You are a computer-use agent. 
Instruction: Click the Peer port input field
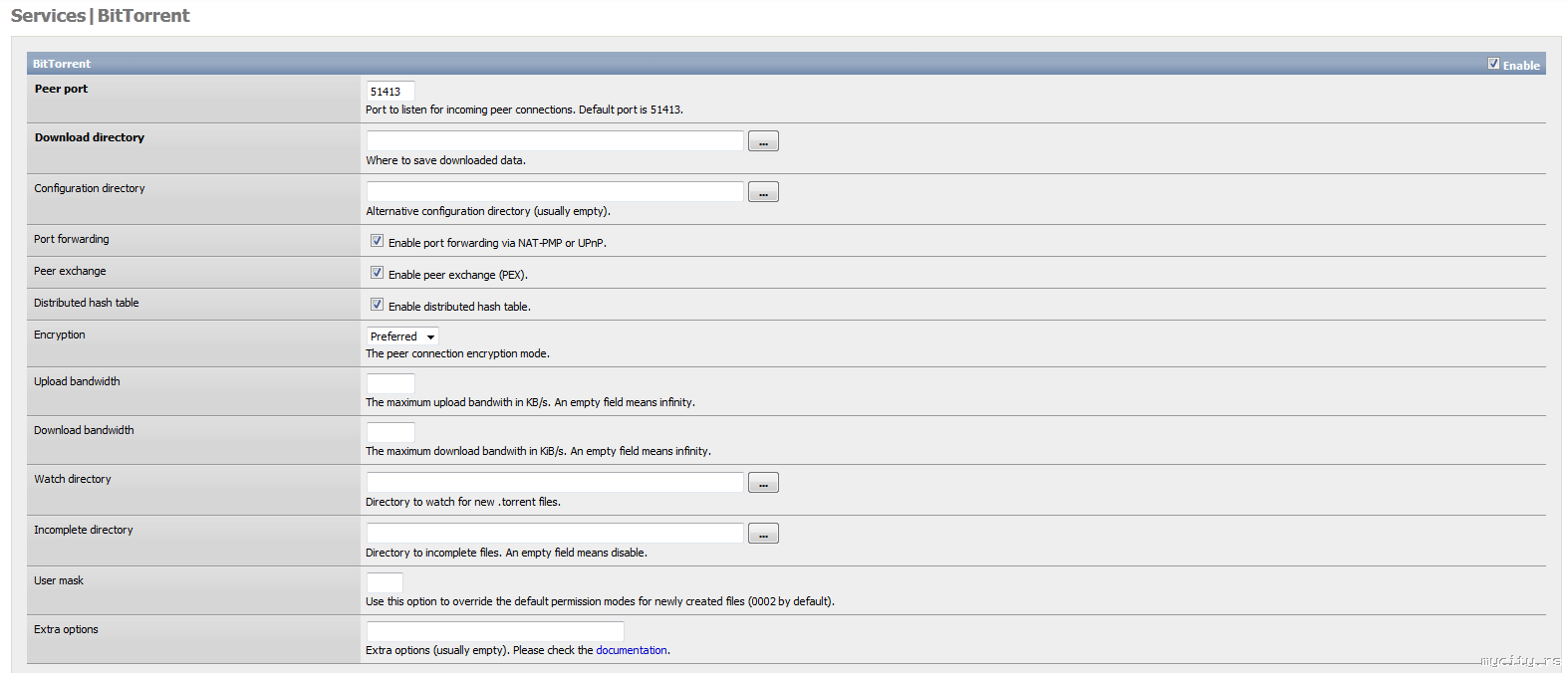click(x=391, y=92)
